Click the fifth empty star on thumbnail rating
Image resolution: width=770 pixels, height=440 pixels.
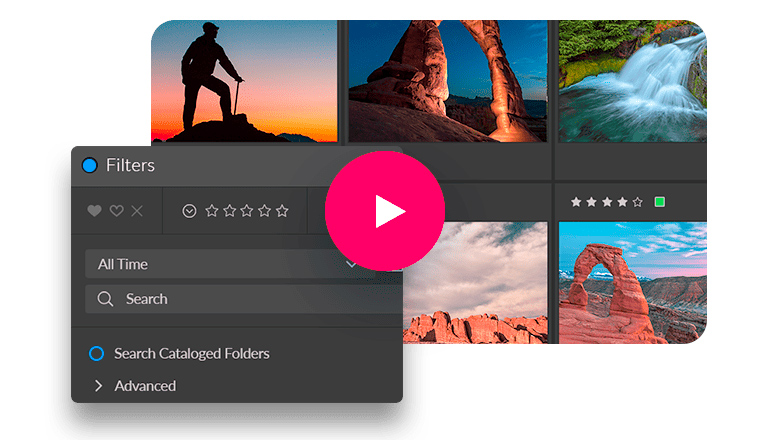tap(637, 202)
